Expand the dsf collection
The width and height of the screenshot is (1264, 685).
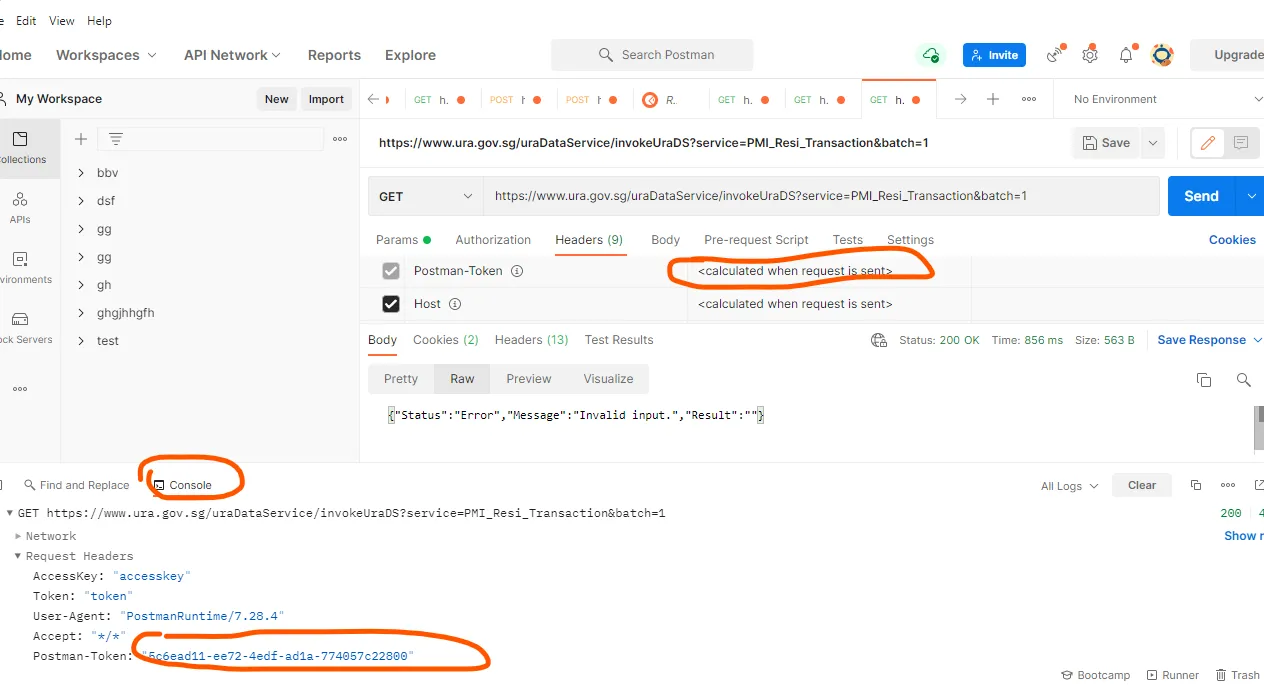[x=81, y=201]
